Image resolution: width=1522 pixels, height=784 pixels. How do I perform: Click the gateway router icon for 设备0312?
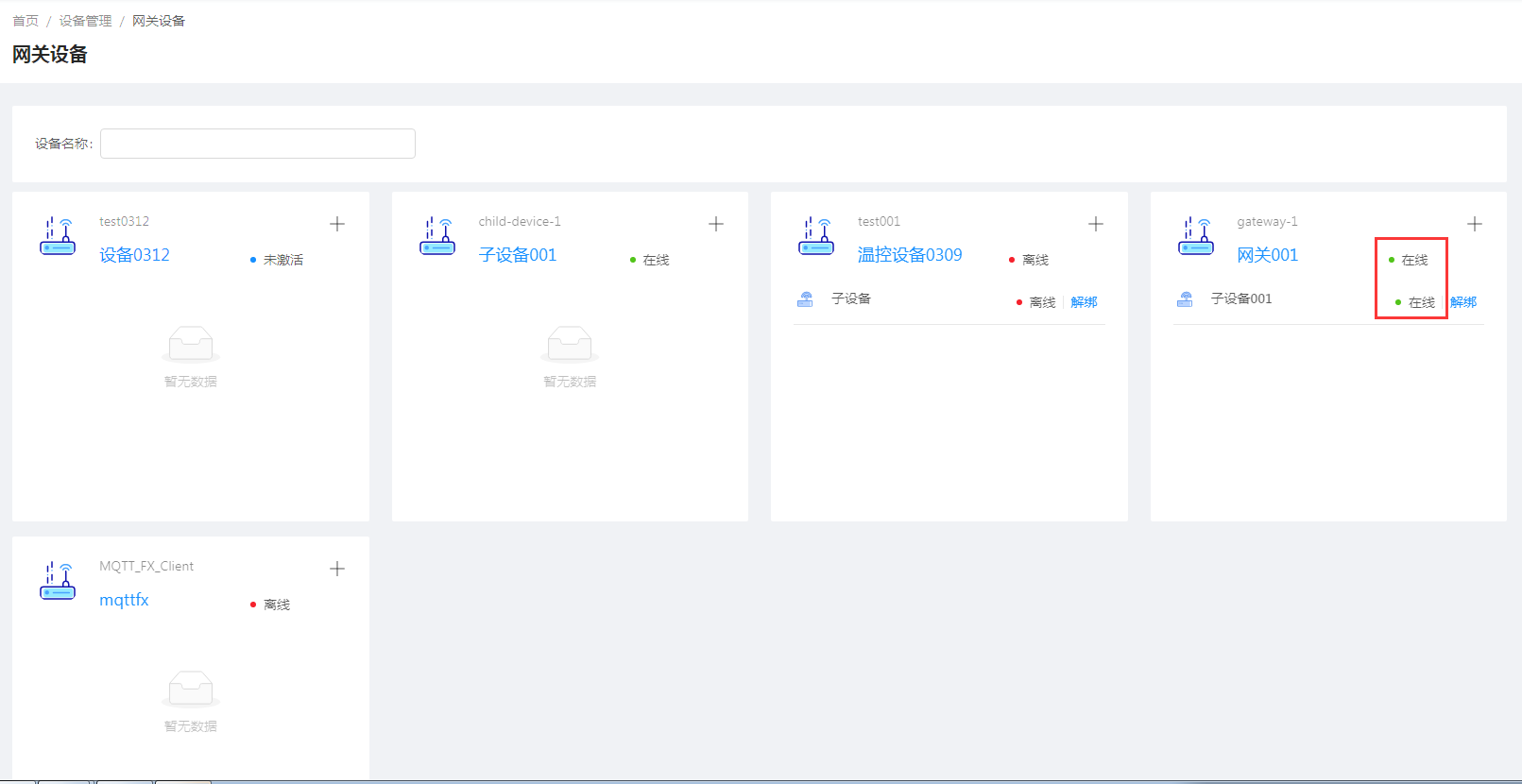(x=58, y=236)
